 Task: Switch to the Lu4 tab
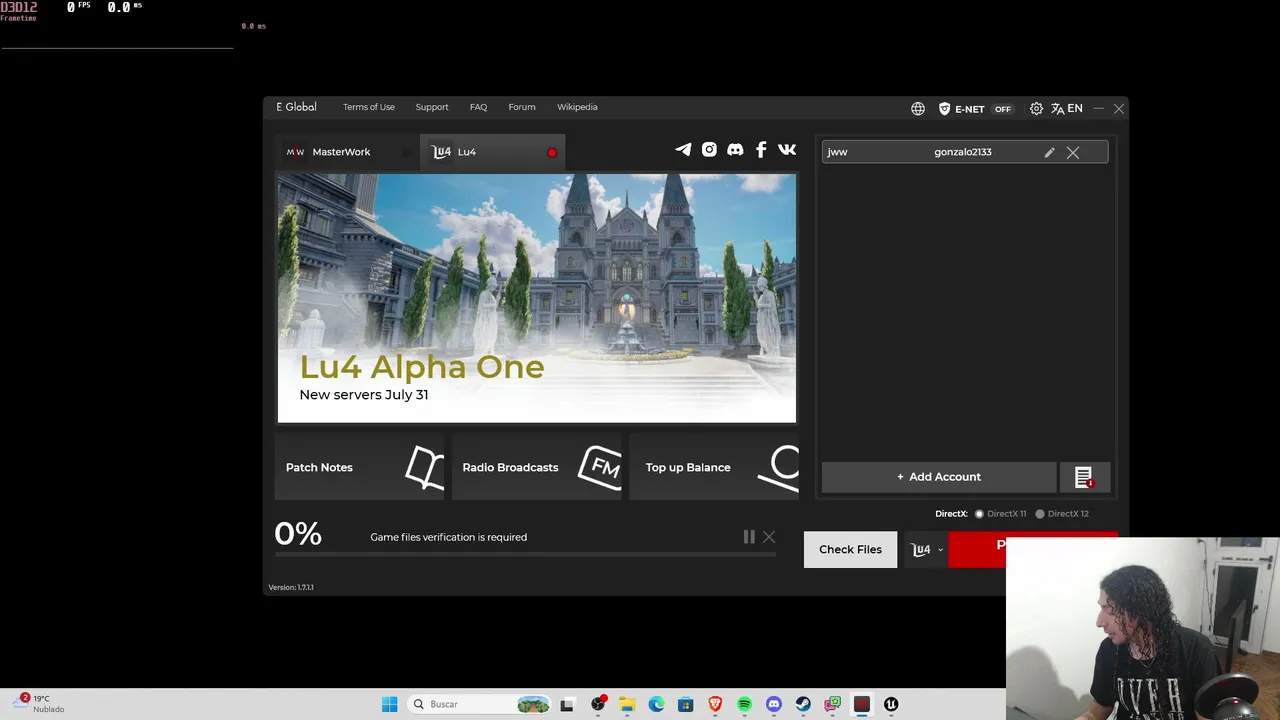point(492,152)
